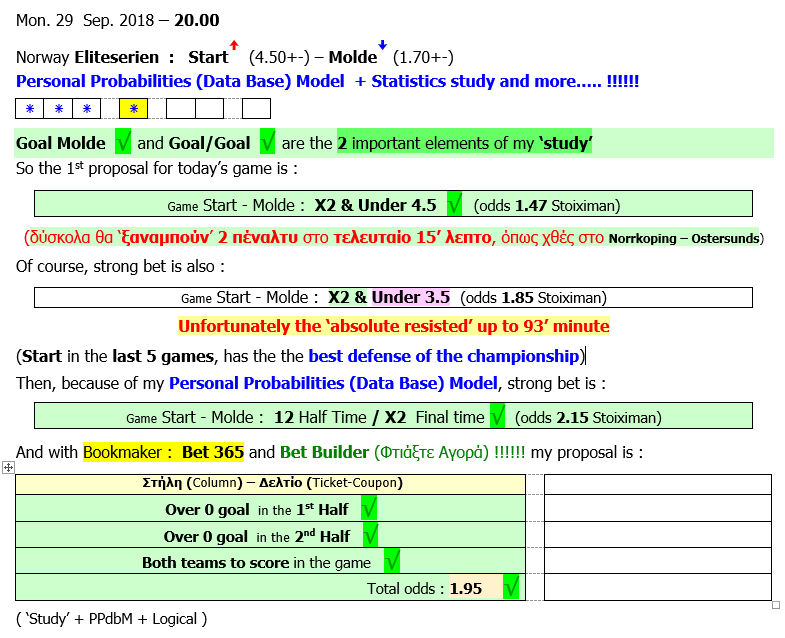Click the table resize handle at bottom right
The image size is (785, 638).
tap(776, 605)
